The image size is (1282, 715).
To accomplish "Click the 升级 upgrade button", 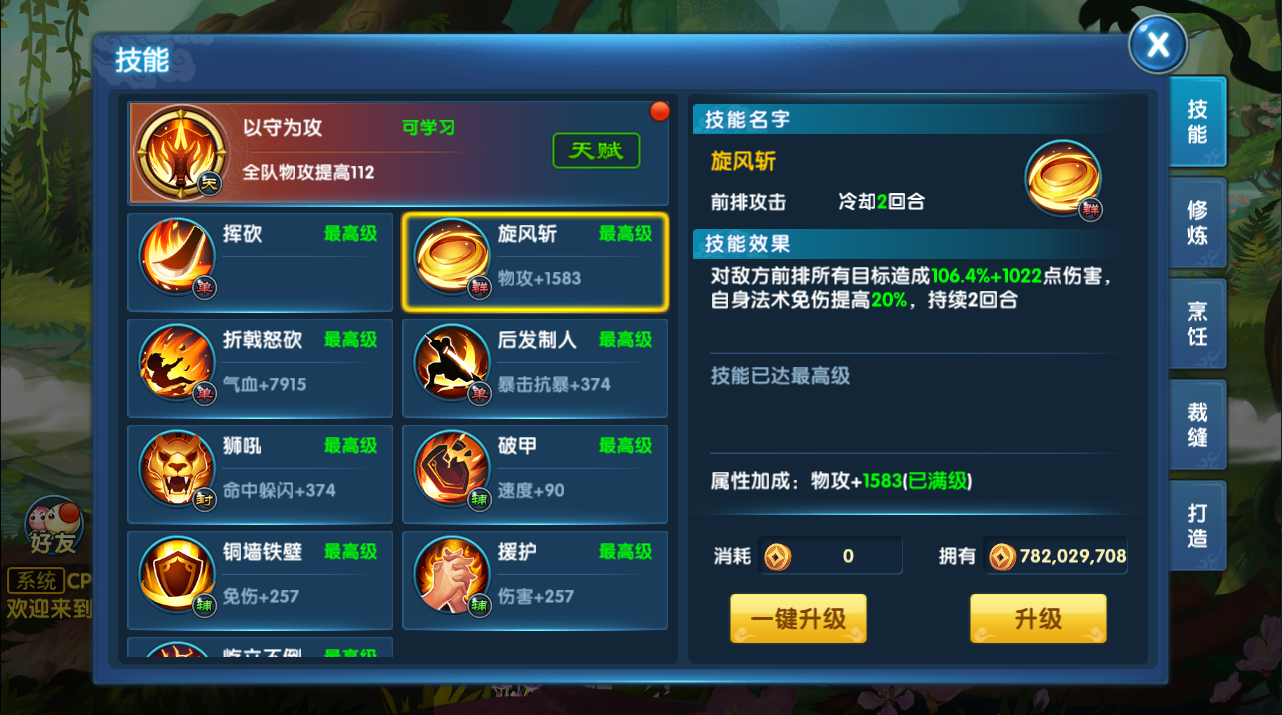I will pos(1038,618).
